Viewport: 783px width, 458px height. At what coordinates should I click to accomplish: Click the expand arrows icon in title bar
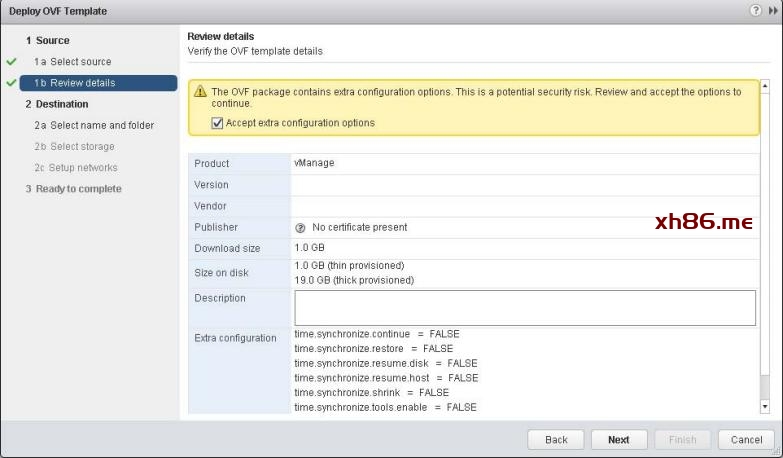coord(771,10)
